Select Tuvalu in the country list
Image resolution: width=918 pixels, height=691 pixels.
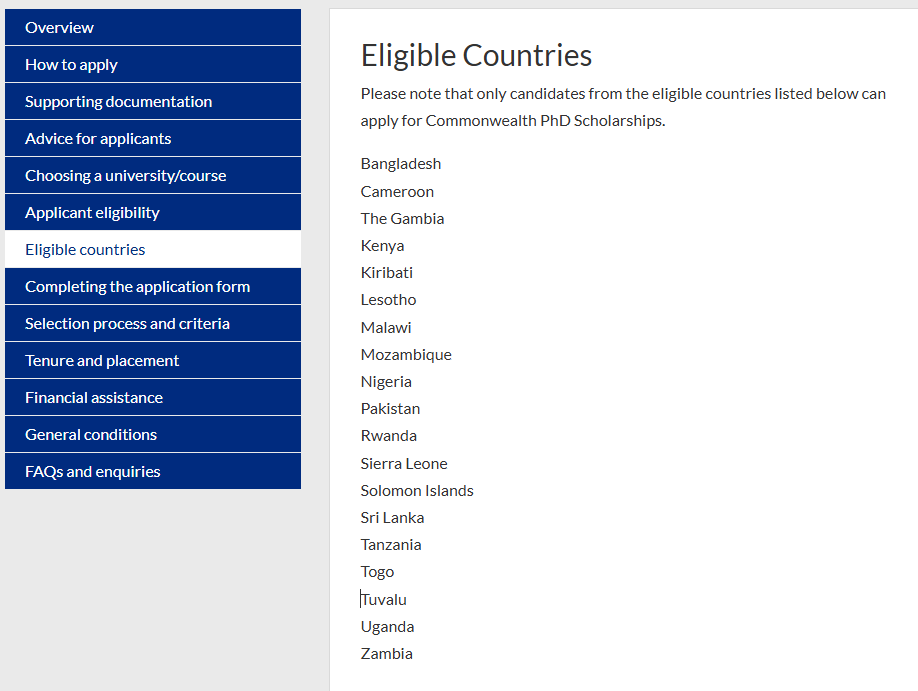[x=384, y=598]
